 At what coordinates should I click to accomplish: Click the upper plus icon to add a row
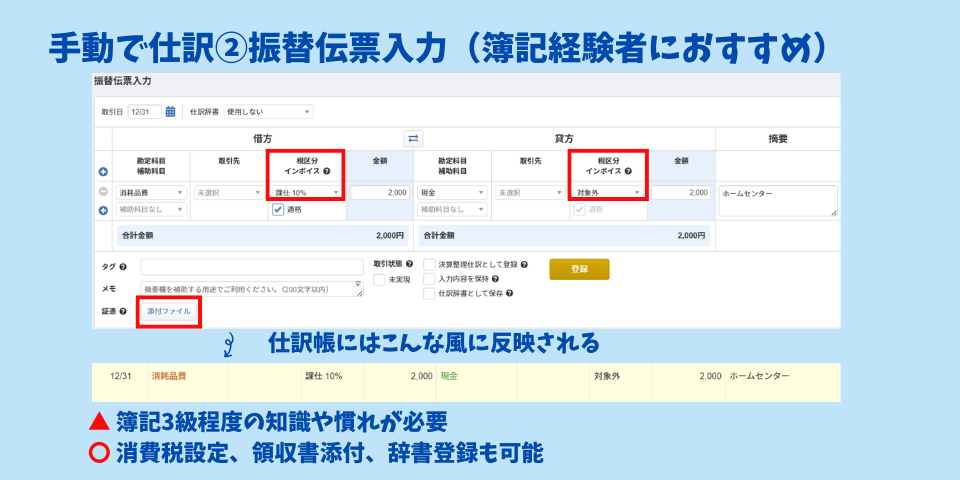click(x=103, y=173)
